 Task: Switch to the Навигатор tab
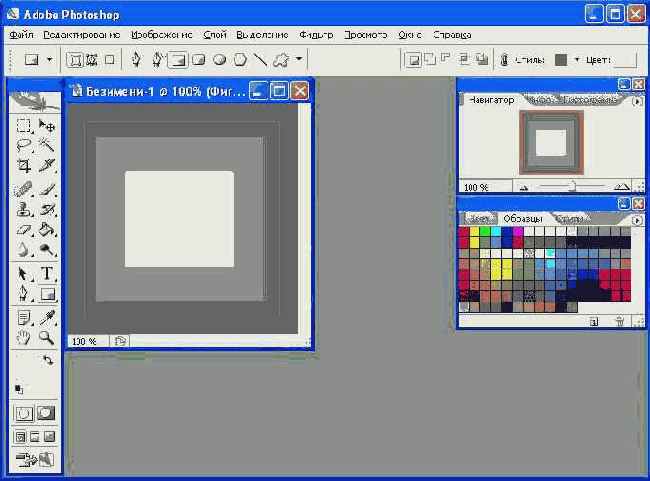coord(491,100)
